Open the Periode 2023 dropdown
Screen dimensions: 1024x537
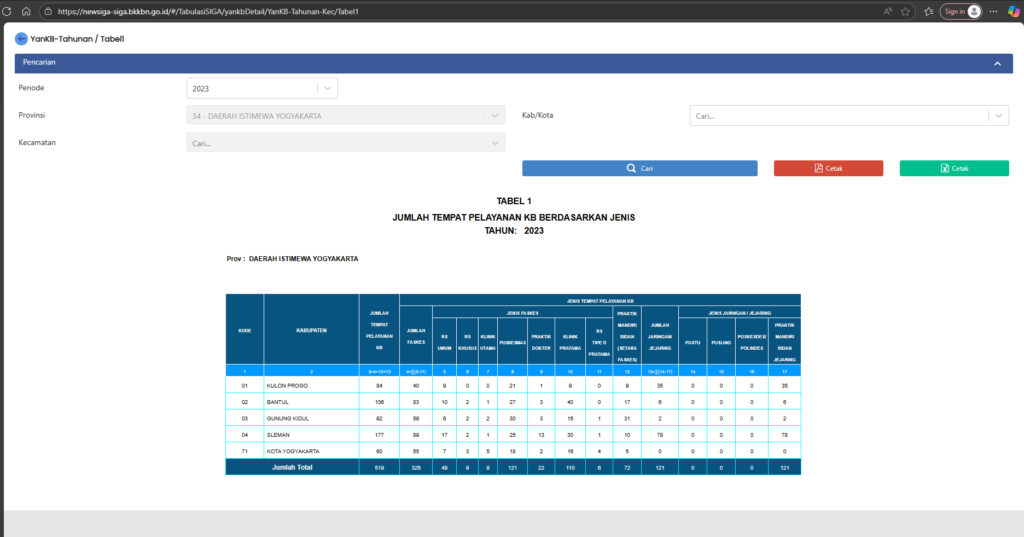click(x=262, y=88)
